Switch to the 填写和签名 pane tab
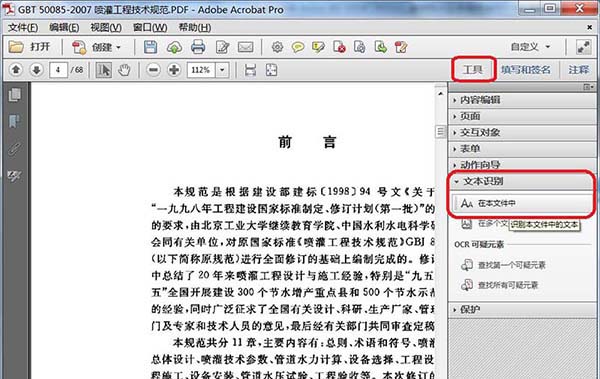The width and height of the screenshot is (600, 379). click(526, 70)
